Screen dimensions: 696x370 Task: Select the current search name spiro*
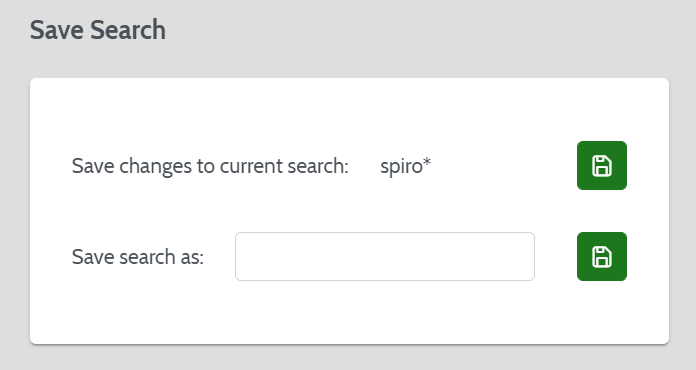(405, 166)
